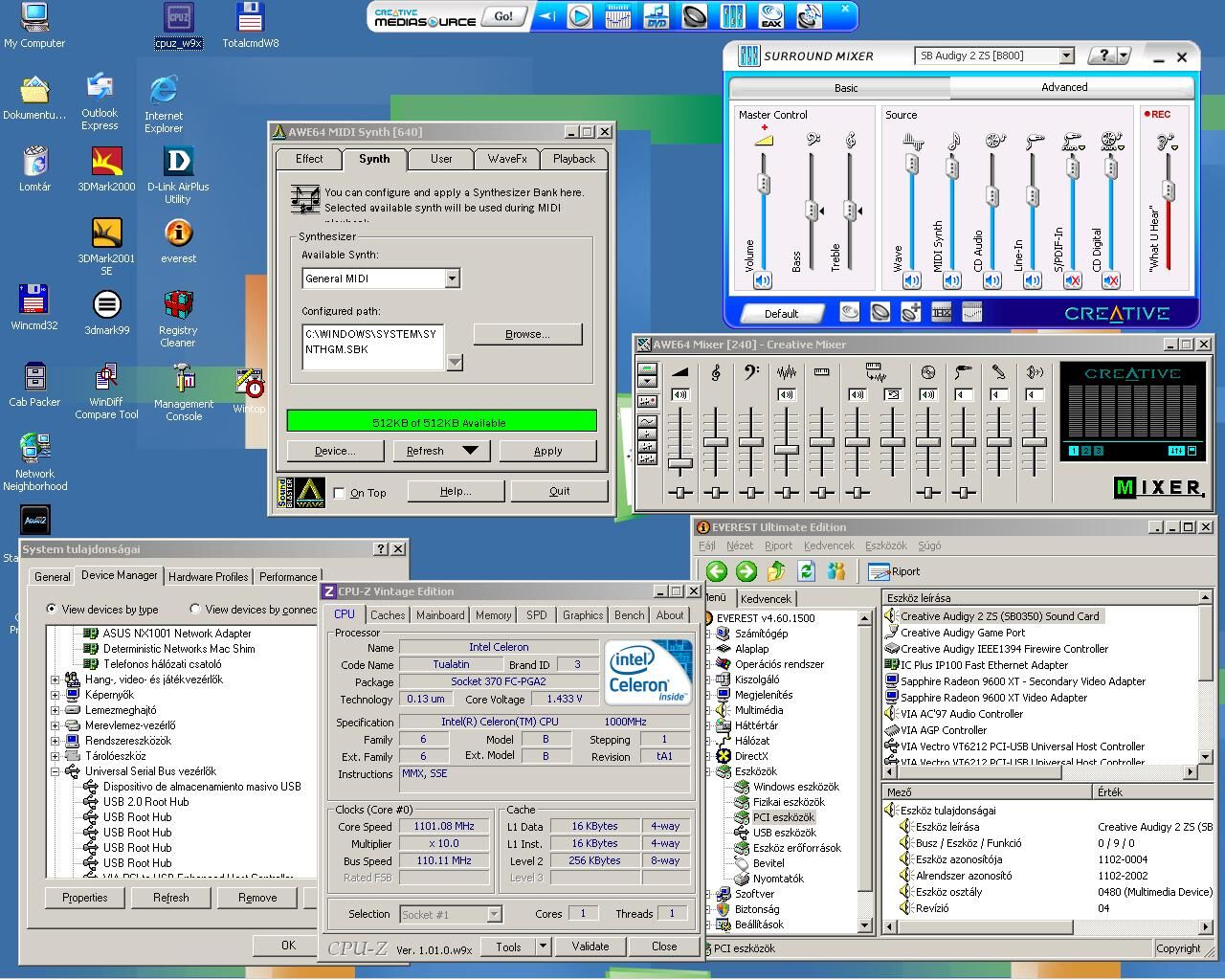This screenshot has width=1225, height=980.
Task: Click the Go! button in MediaSource bar
Action: (503, 15)
